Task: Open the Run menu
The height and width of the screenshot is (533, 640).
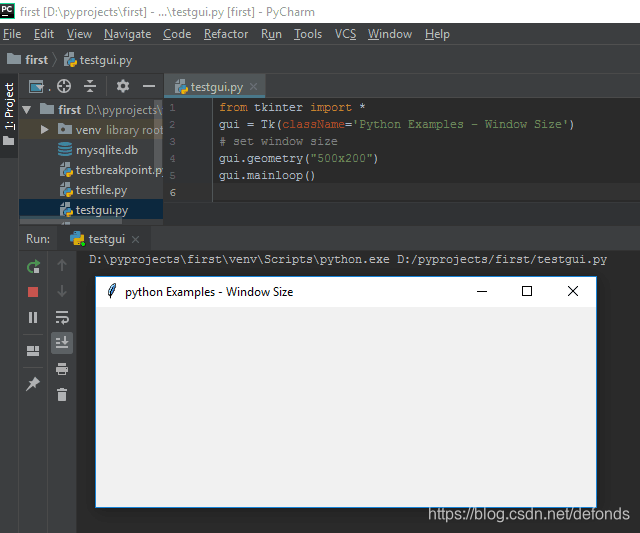Action: pyautogui.click(x=271, y=34)
